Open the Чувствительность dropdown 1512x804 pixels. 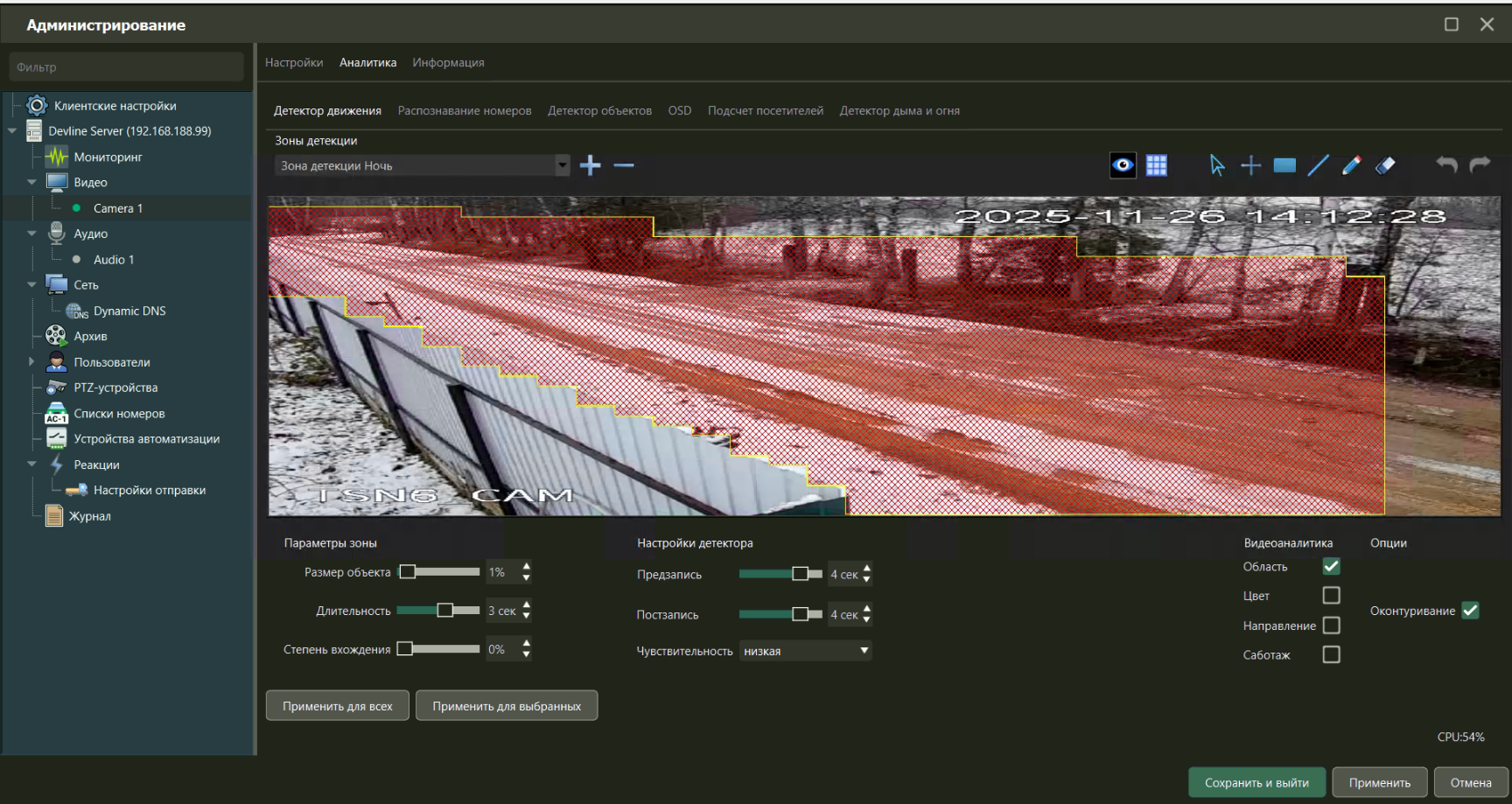click(805, 651)
